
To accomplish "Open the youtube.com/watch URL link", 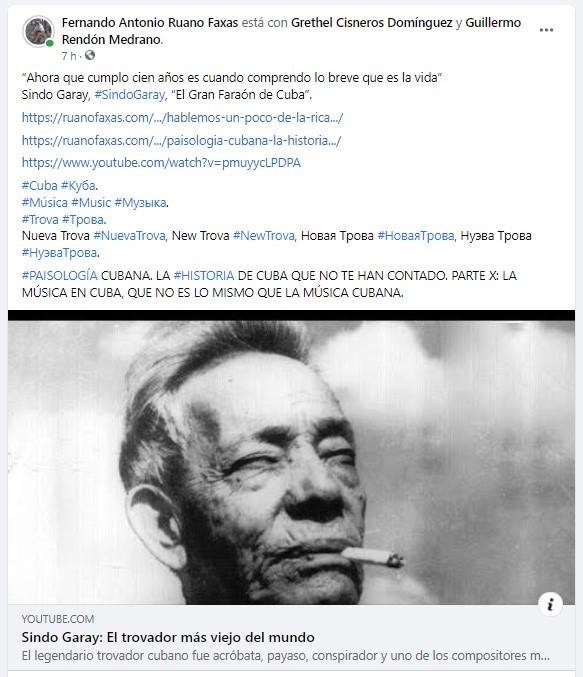I will click(x=161, y=163).
